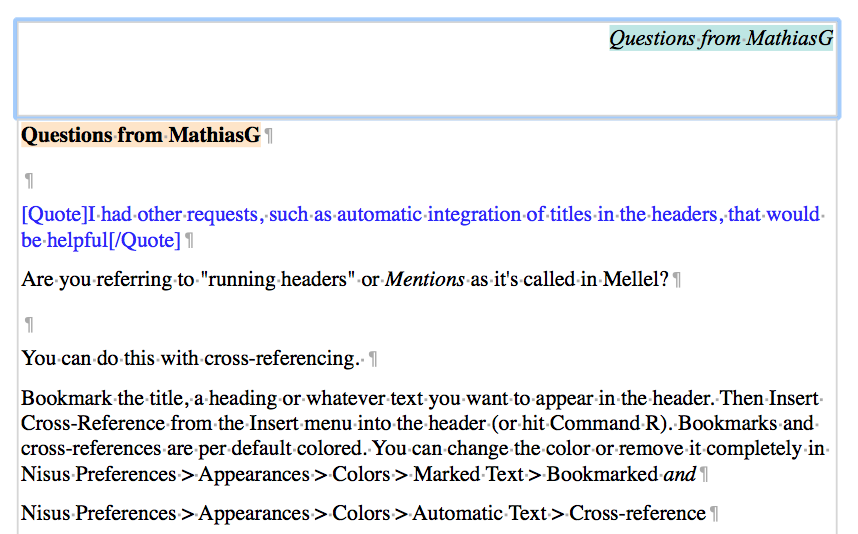The image size is (858, 534).
Task: Click Cross-reference at end of last line
Action: tap(637, 514)
